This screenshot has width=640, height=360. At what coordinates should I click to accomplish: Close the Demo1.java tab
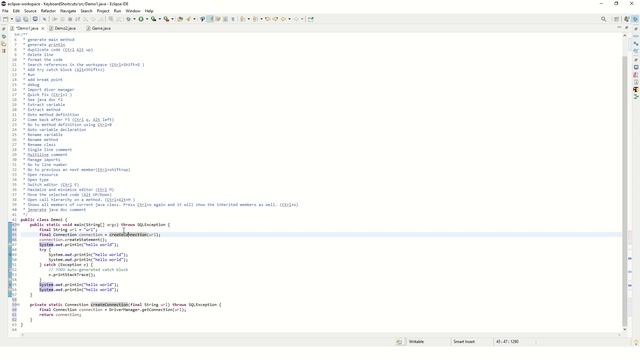(x=43, y=29)
